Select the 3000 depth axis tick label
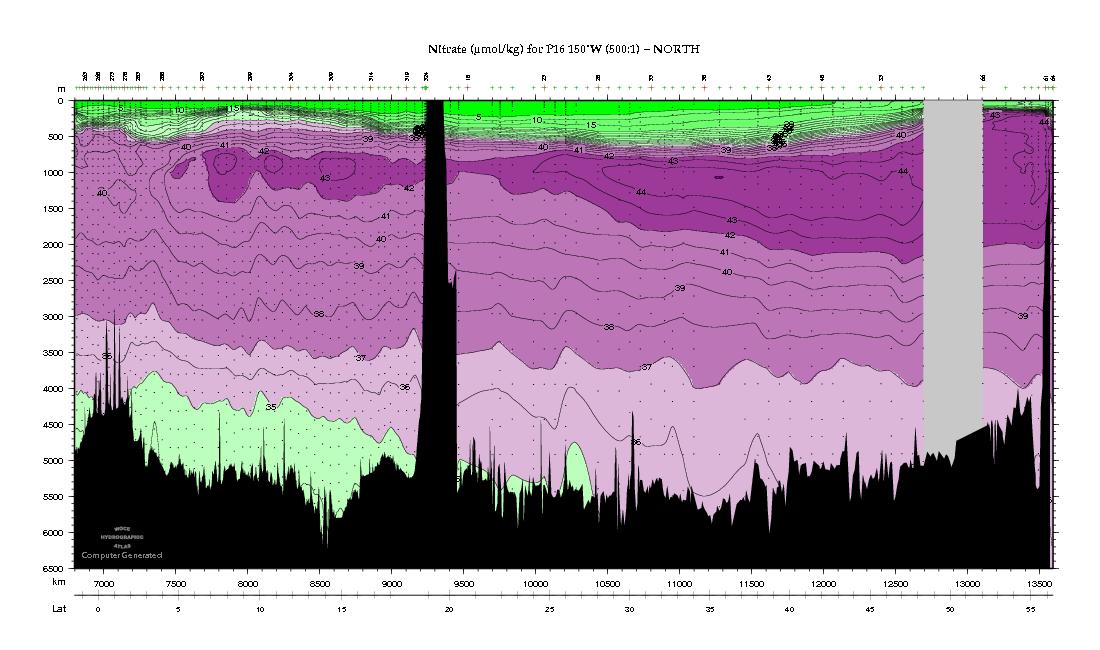The image size is (1100, 650). click(53, 317)
